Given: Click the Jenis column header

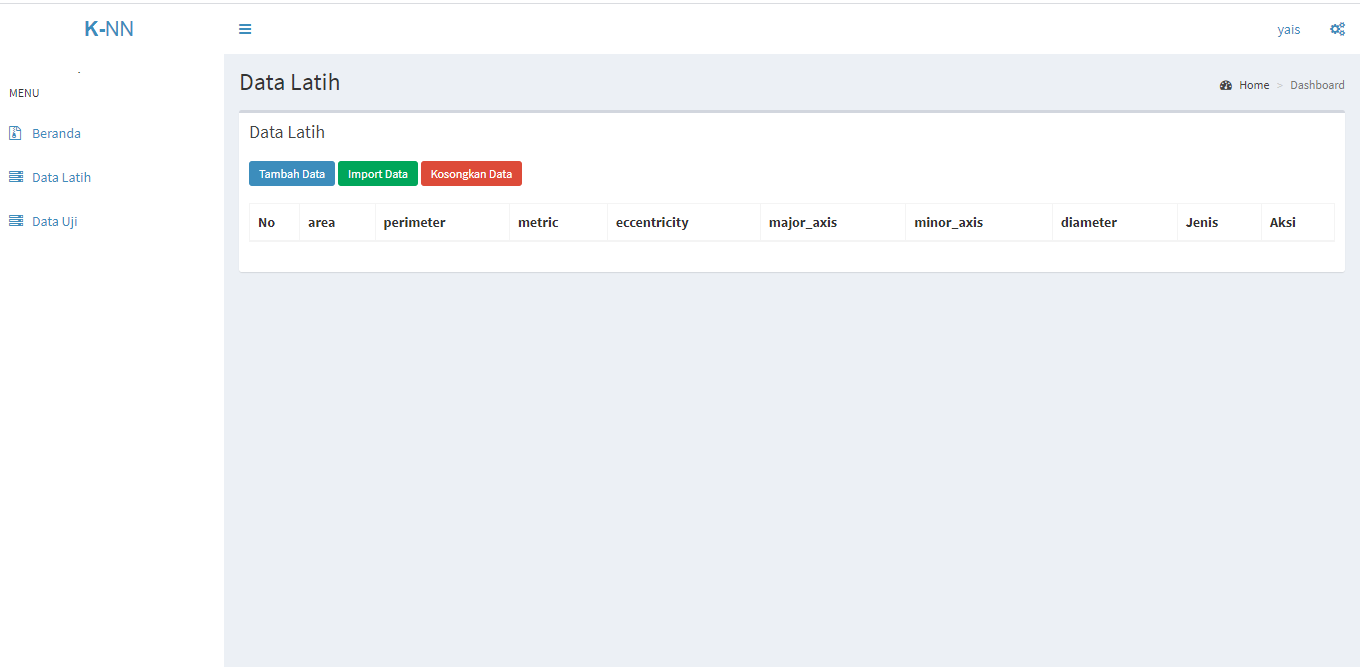Looking at the screenshot, I should (1202, 222).
